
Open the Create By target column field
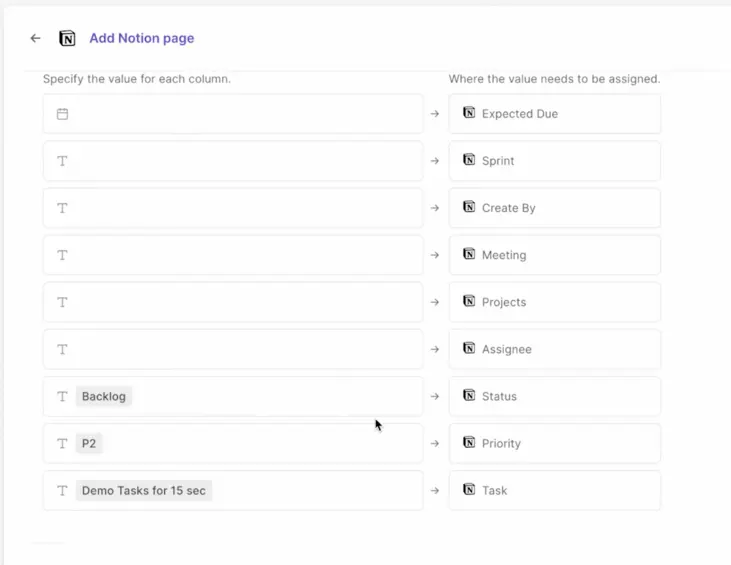(555, 208)
